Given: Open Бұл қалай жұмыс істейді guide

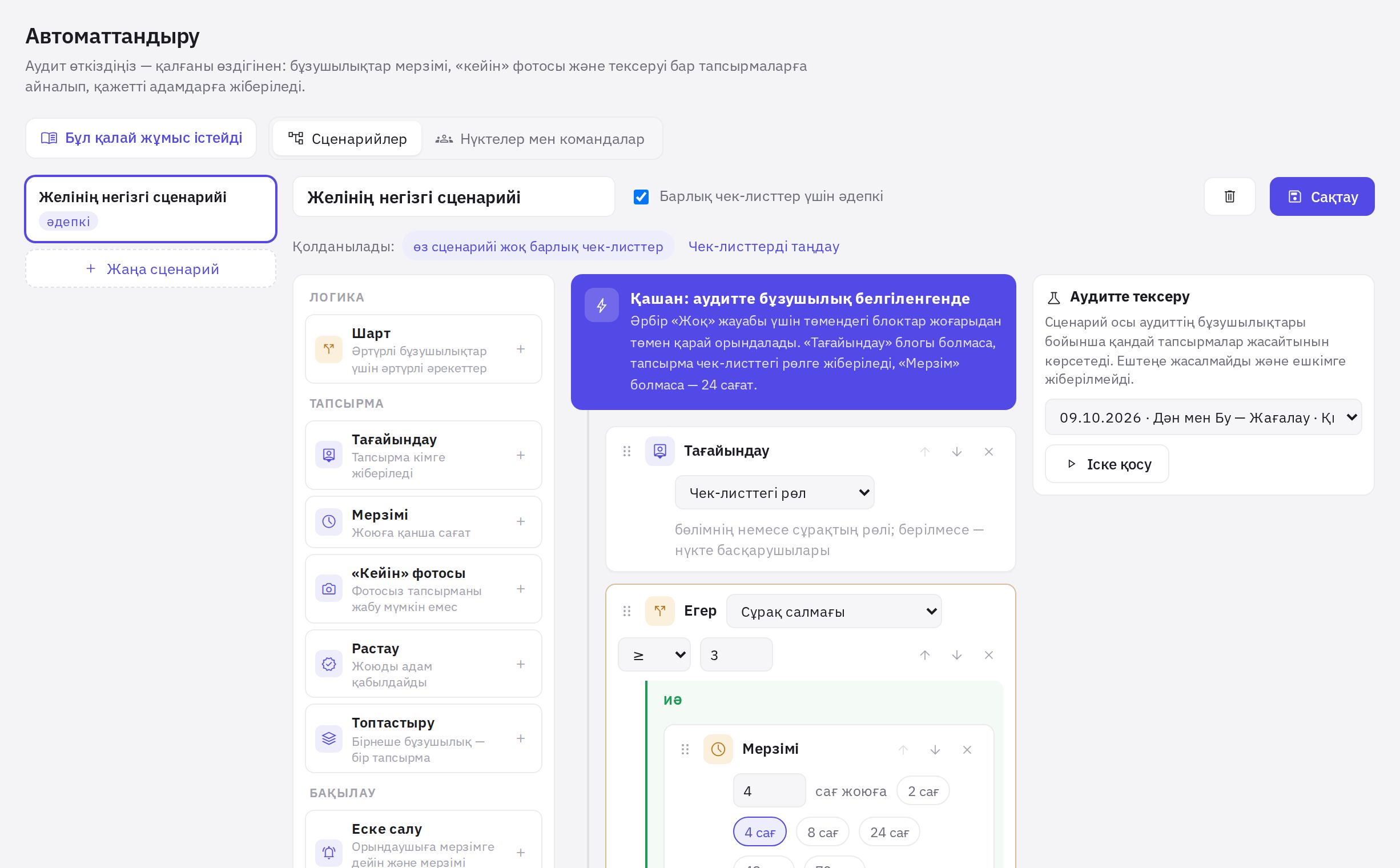Looking at the screenshot, I should coord(140,138).
